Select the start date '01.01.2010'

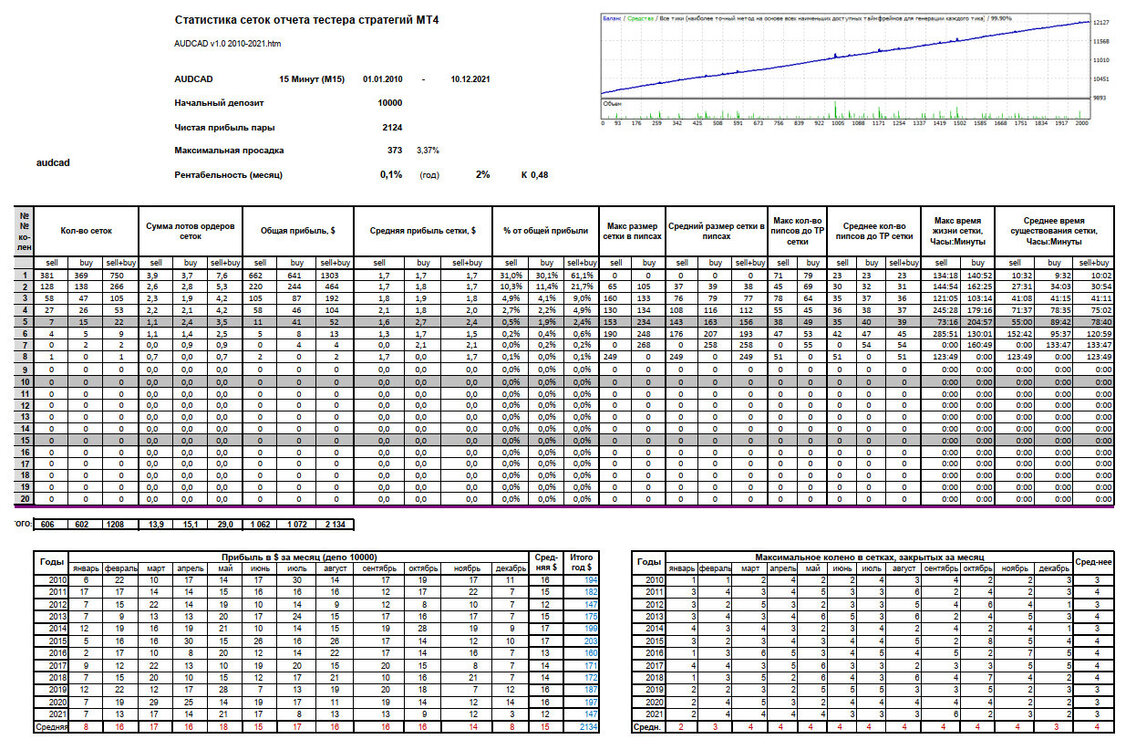pyautogui.click(x=383, y=79)
